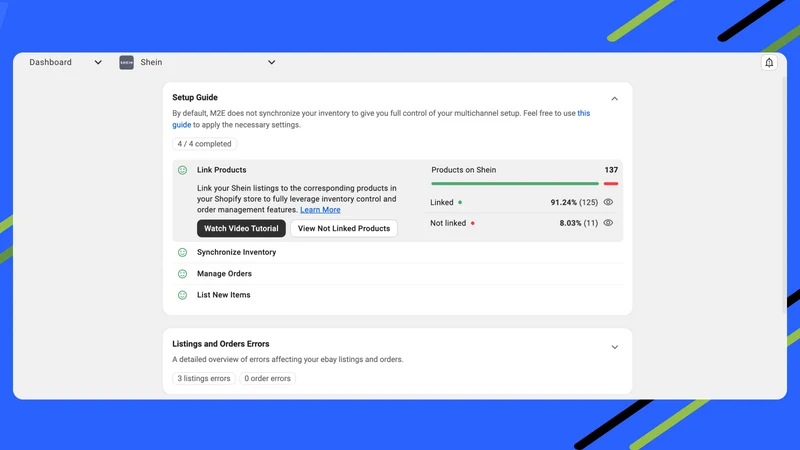Show not linked products via eye icon
Image resolution: width=800 pixels, height=450 pixels.
(608, 223)
